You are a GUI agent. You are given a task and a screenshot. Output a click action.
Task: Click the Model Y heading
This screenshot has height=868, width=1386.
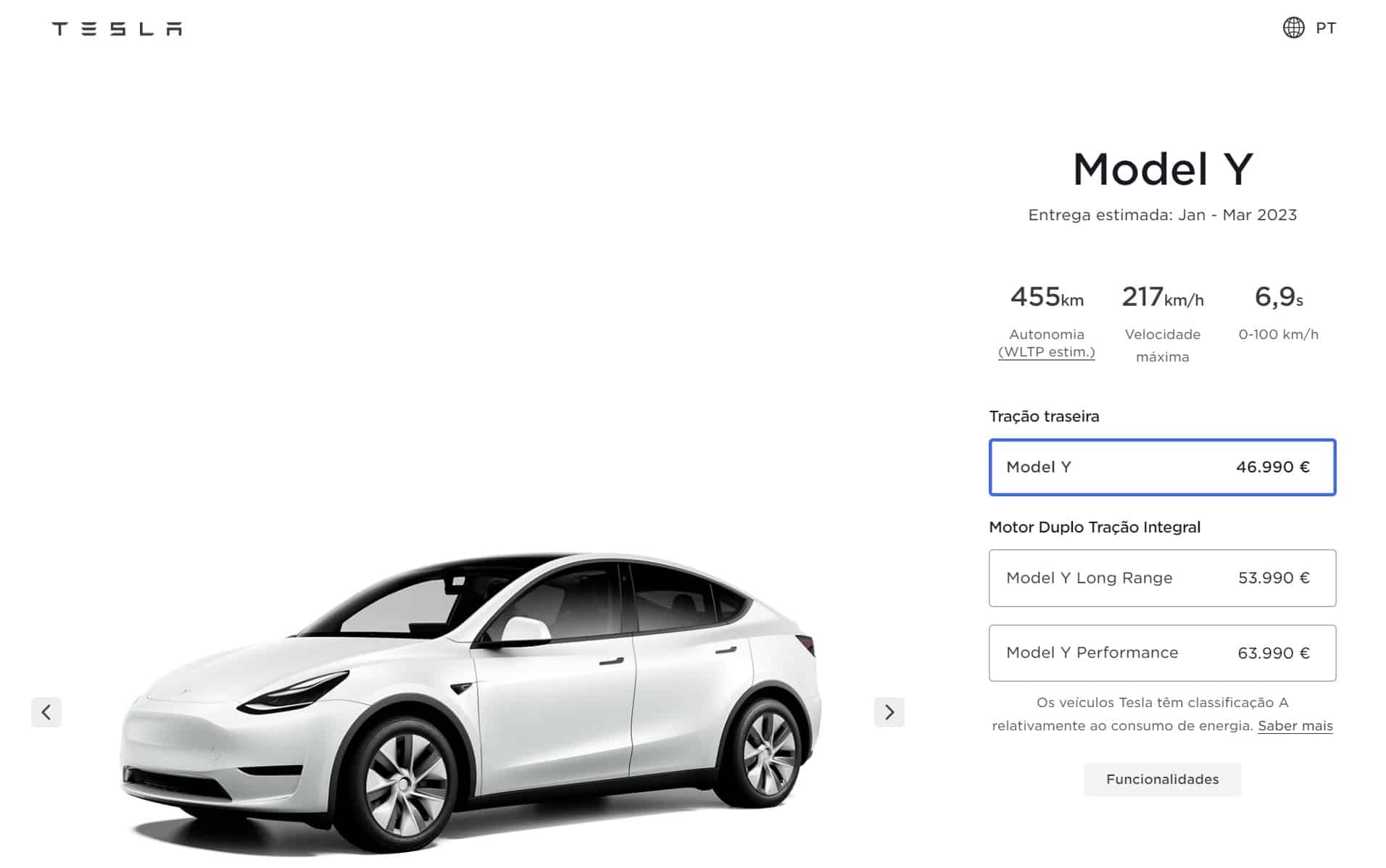[x=1162, y=169]
